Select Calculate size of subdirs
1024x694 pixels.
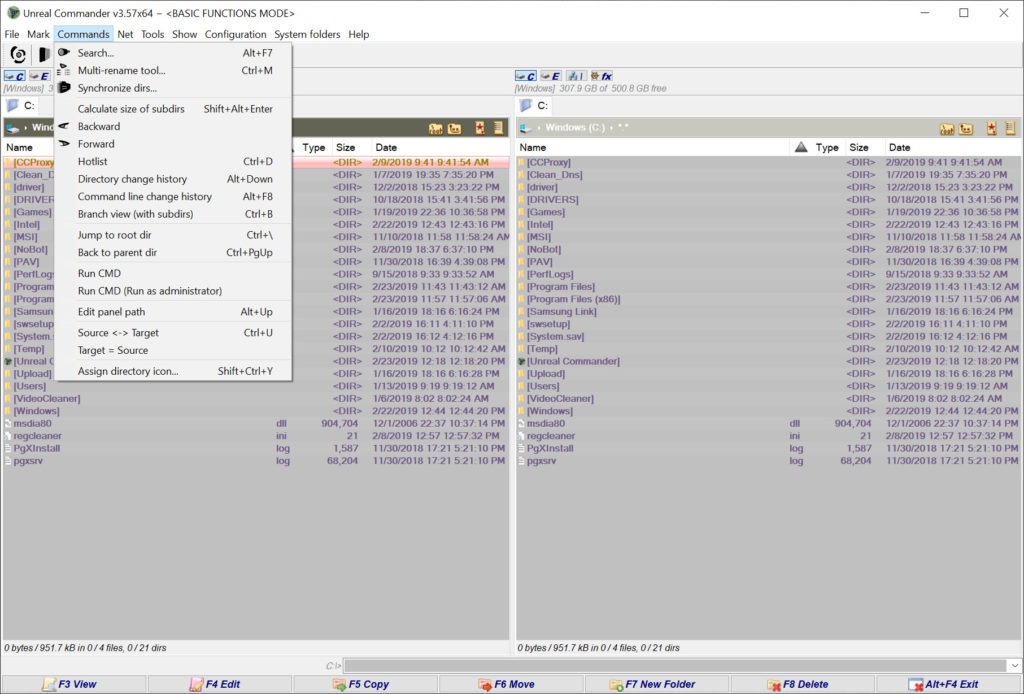[173, 109]
